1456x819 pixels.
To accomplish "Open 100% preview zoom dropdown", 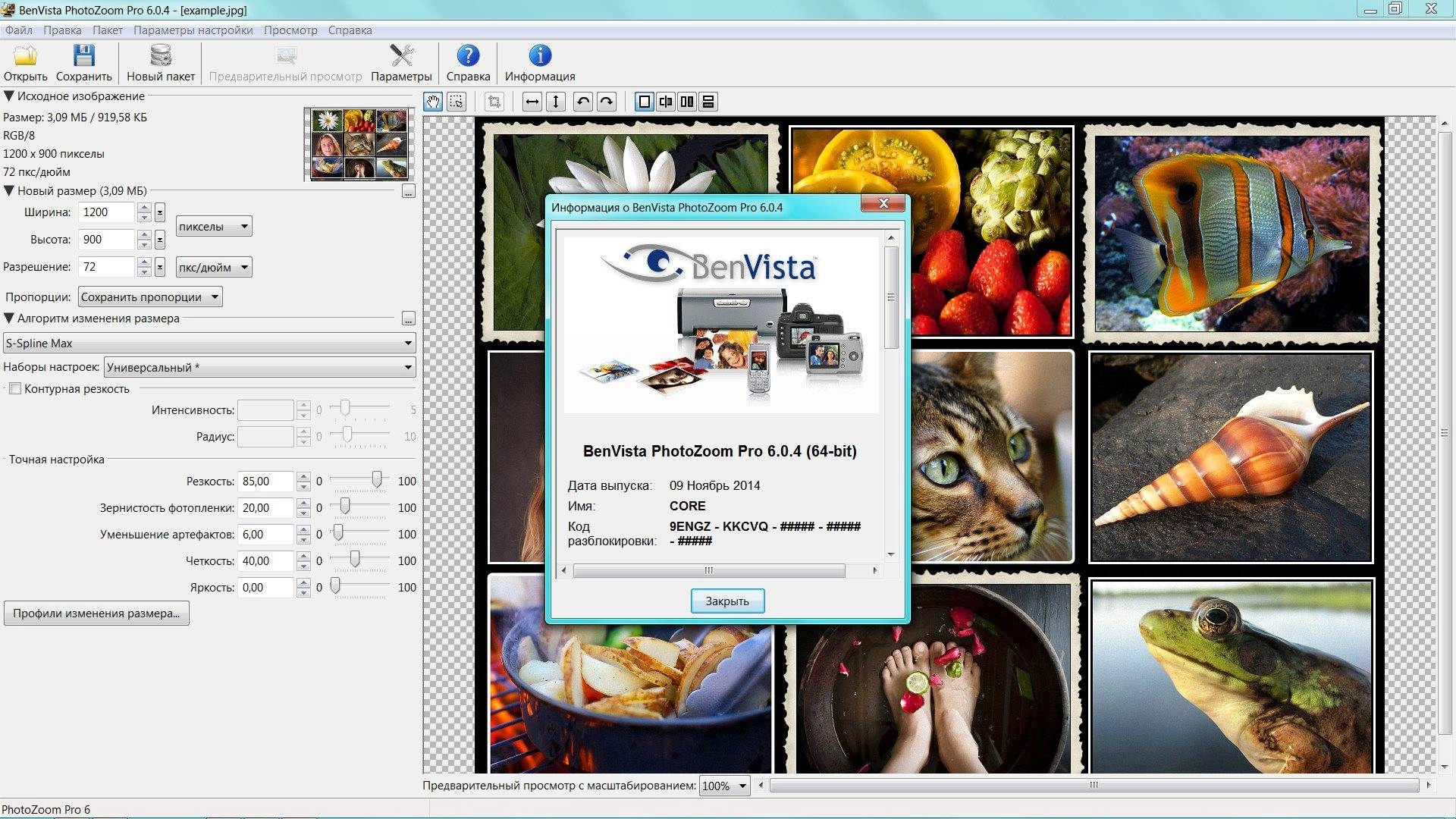I will (x=724, y=786).
